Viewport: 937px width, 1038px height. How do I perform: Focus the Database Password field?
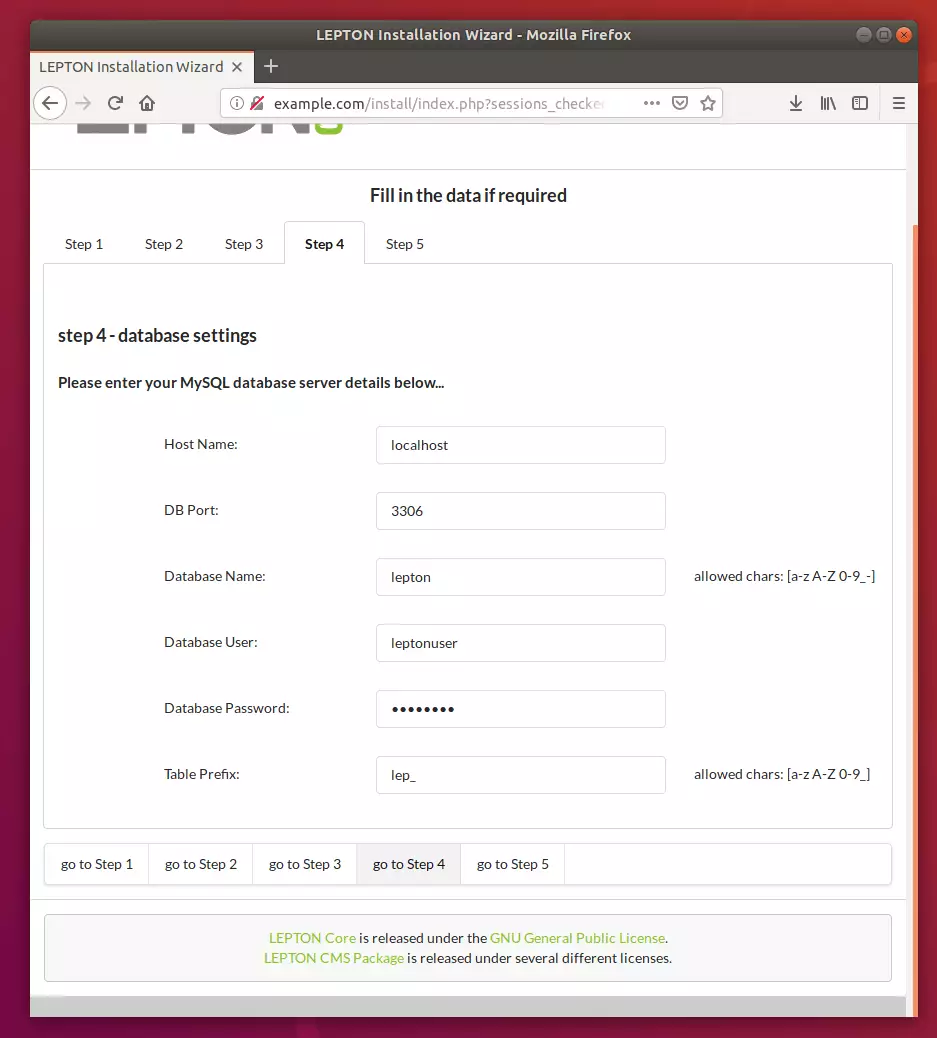[x=520, y=709]
